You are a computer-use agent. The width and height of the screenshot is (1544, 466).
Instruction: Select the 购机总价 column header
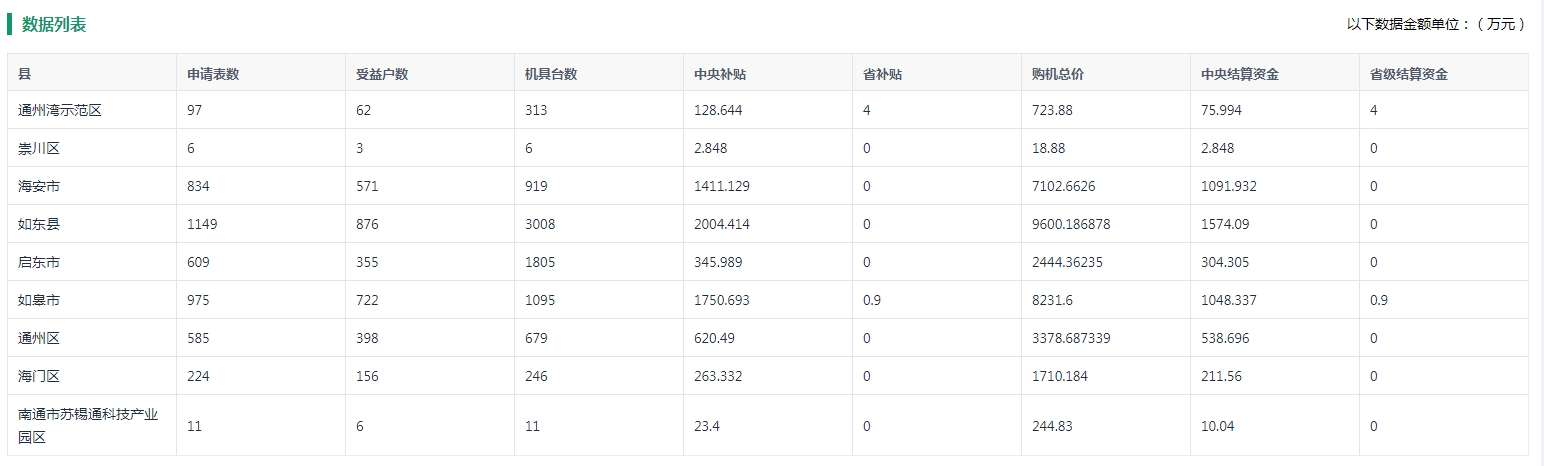[1058, 73]
